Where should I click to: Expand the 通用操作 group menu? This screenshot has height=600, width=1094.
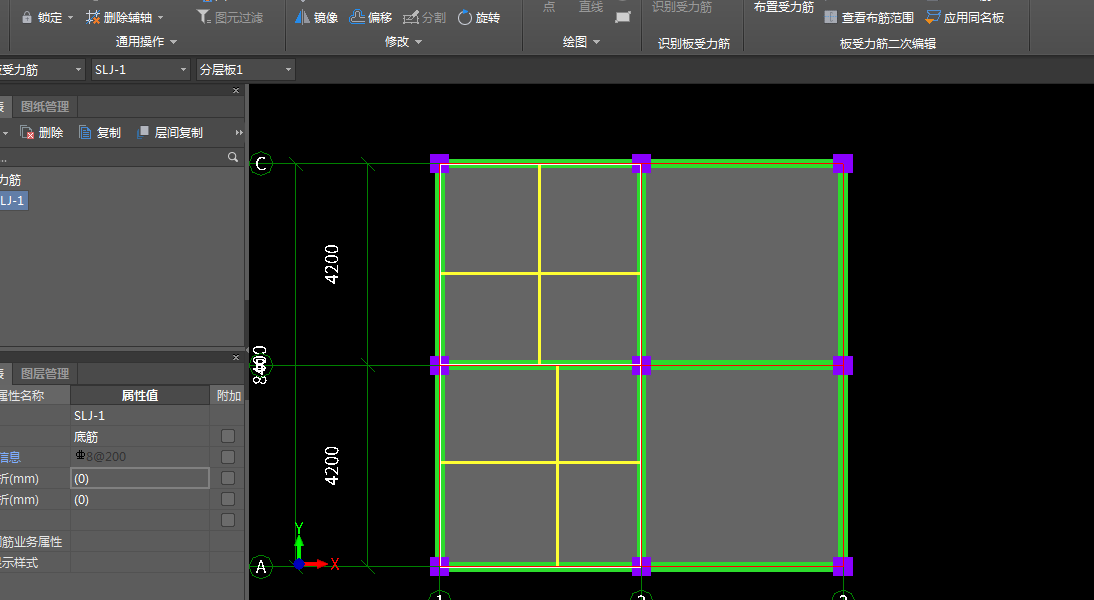click(x=146, y=42)
